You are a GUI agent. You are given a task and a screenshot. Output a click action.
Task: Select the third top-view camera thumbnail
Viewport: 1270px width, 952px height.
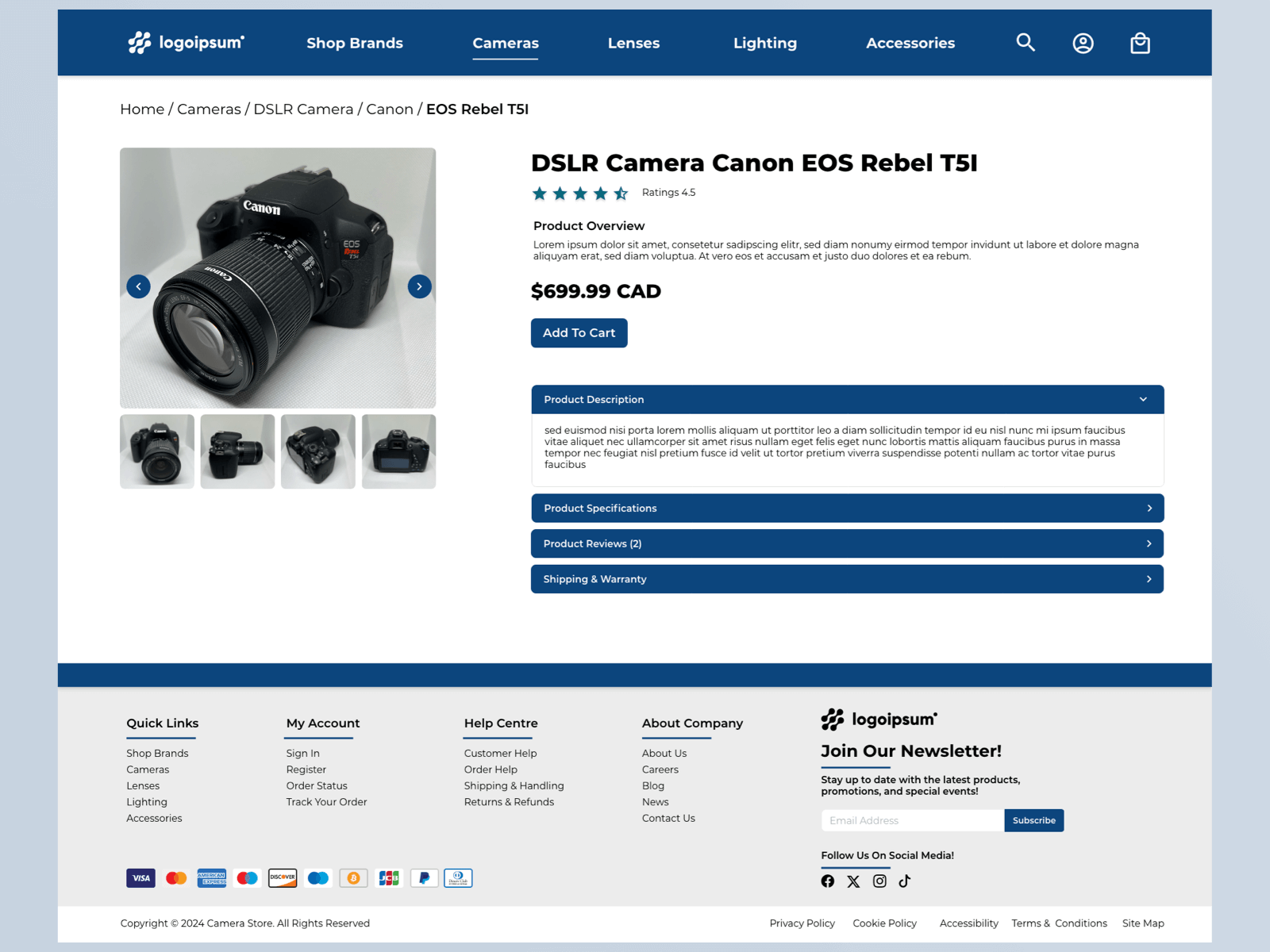[318, 451]
